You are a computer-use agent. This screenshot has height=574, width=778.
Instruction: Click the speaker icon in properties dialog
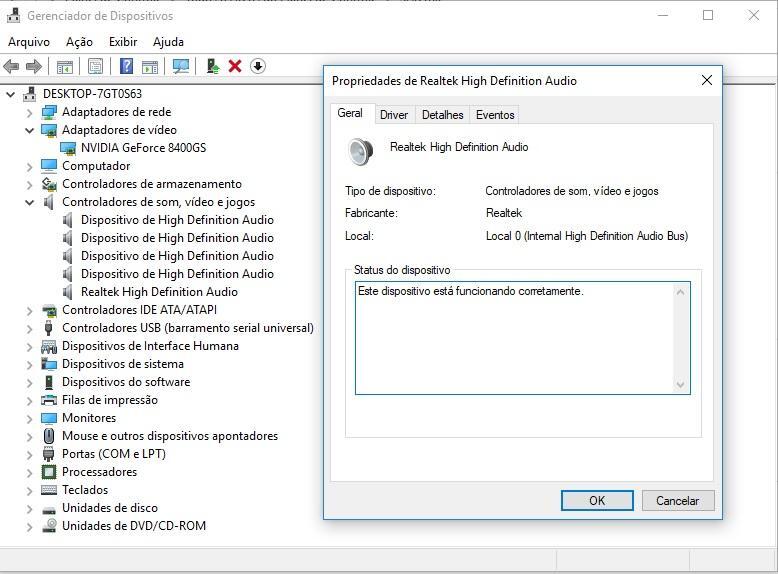[361, 152]
